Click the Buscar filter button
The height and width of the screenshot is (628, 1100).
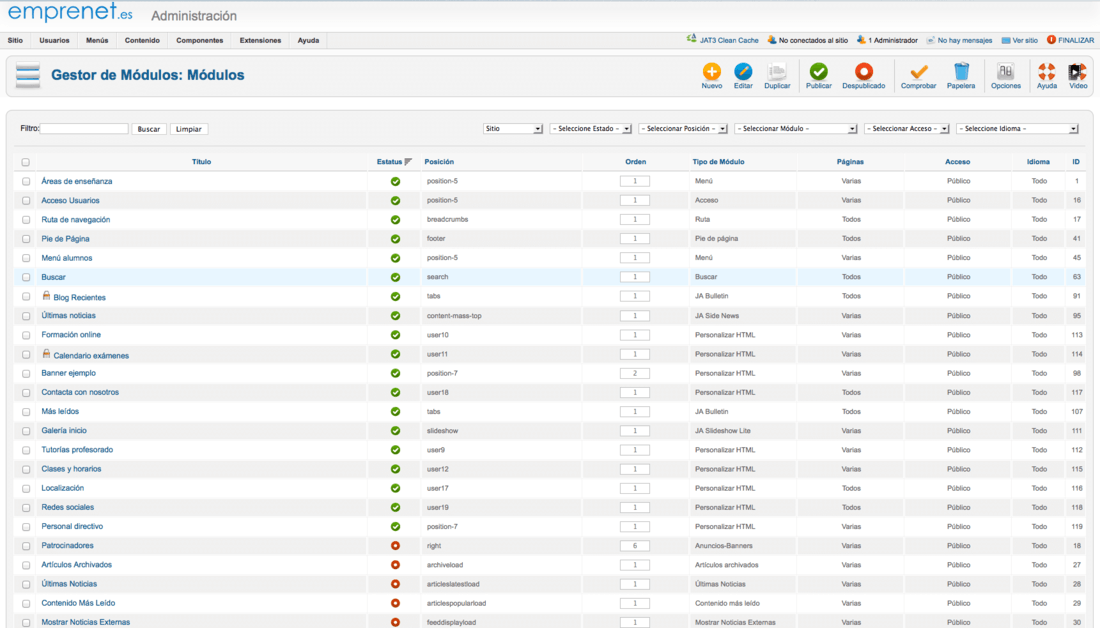click(x=149, y=129)
